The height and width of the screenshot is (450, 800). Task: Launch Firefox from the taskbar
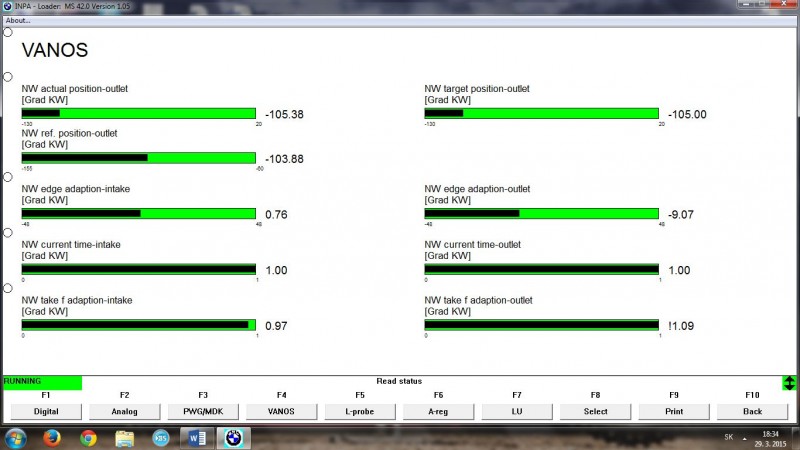(52, 438)
